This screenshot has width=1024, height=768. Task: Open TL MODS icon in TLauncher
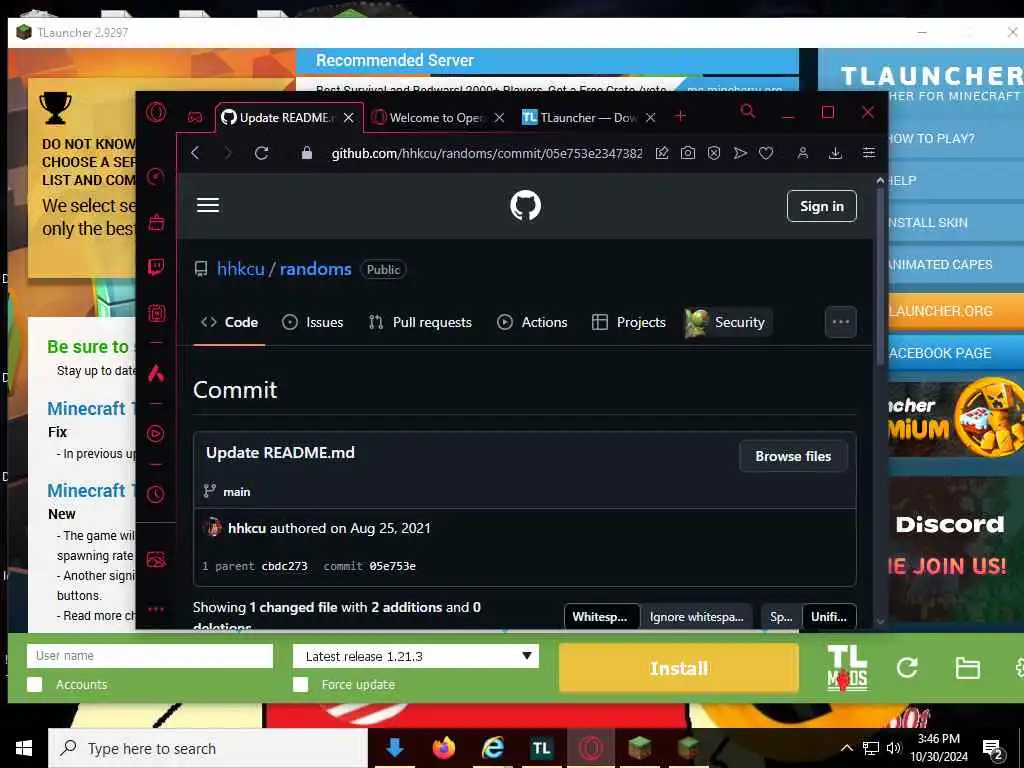point(847,667)
